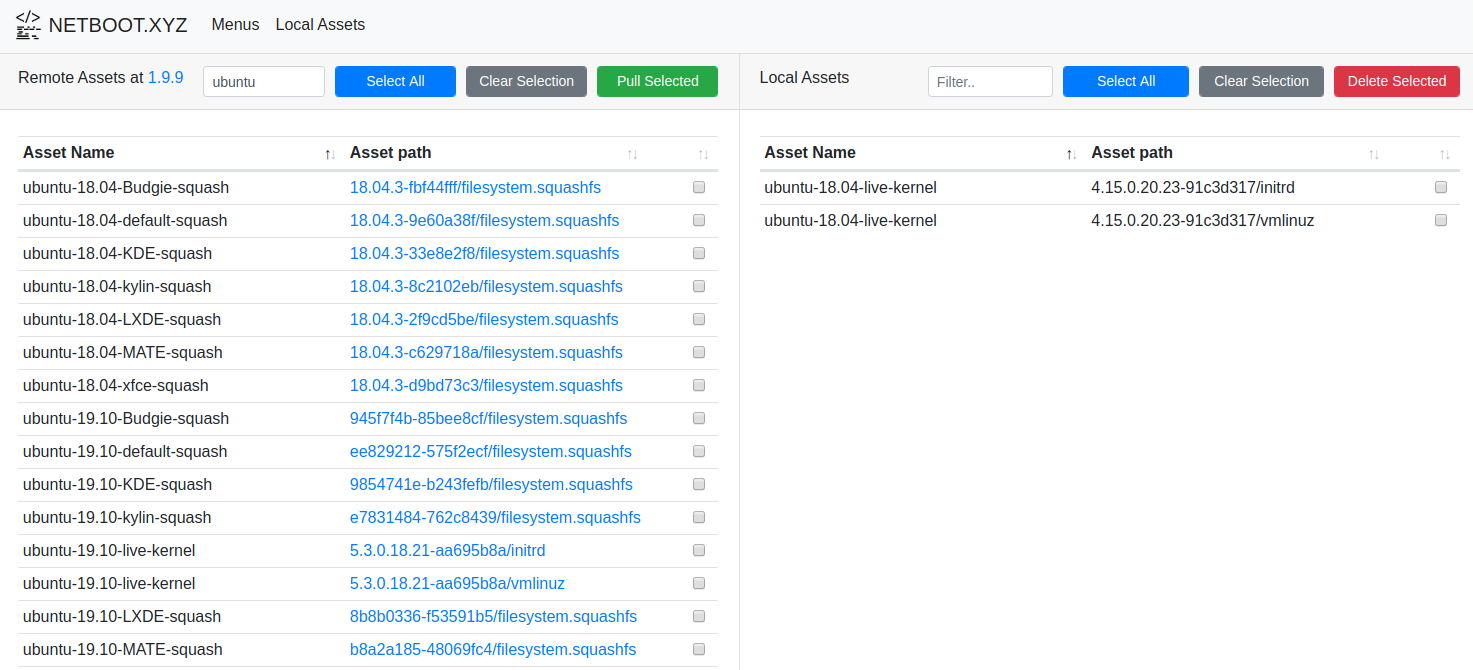
Task: Sort local assets by Asset Name arrow
Action: pyautogui.click(x=1071, y=154)
